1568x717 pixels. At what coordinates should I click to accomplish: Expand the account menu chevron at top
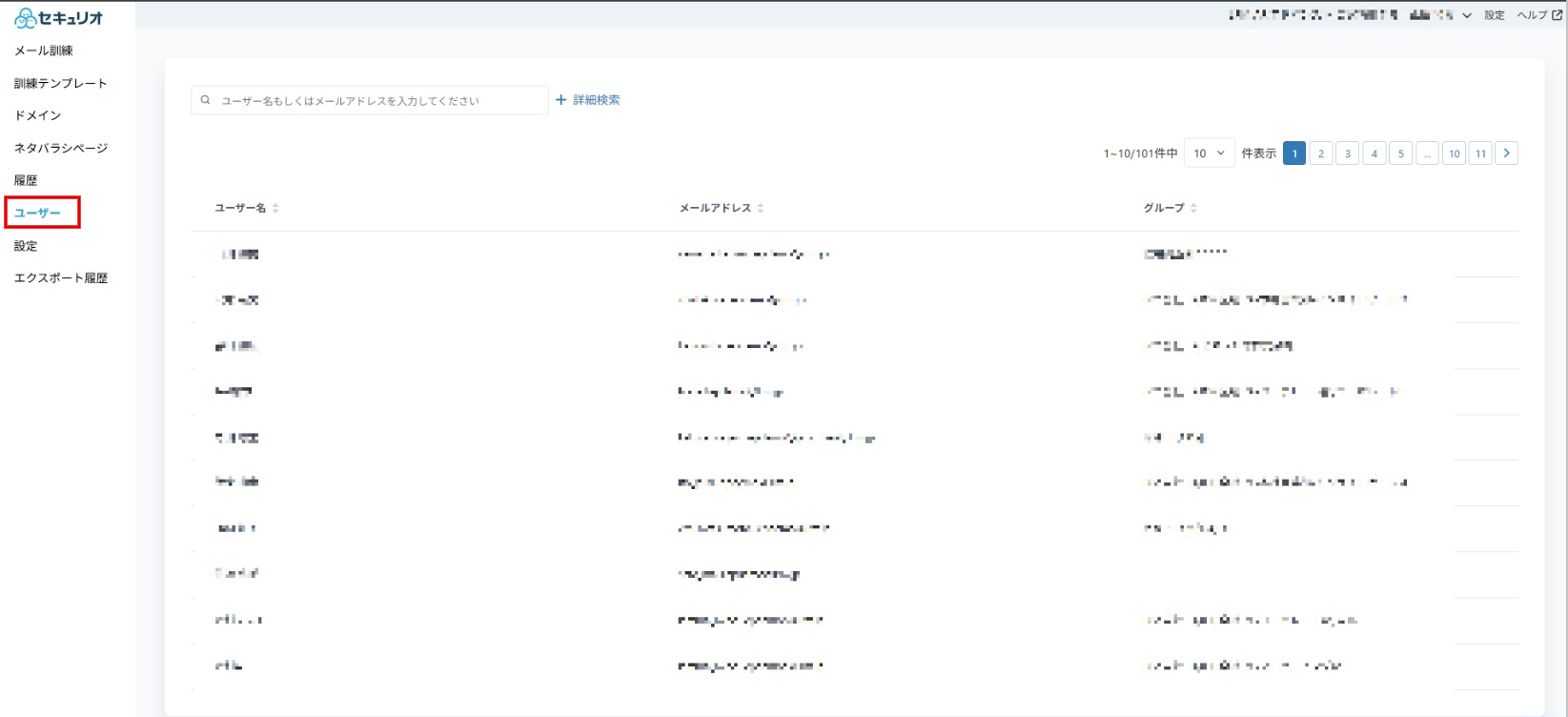(1467, 15)
